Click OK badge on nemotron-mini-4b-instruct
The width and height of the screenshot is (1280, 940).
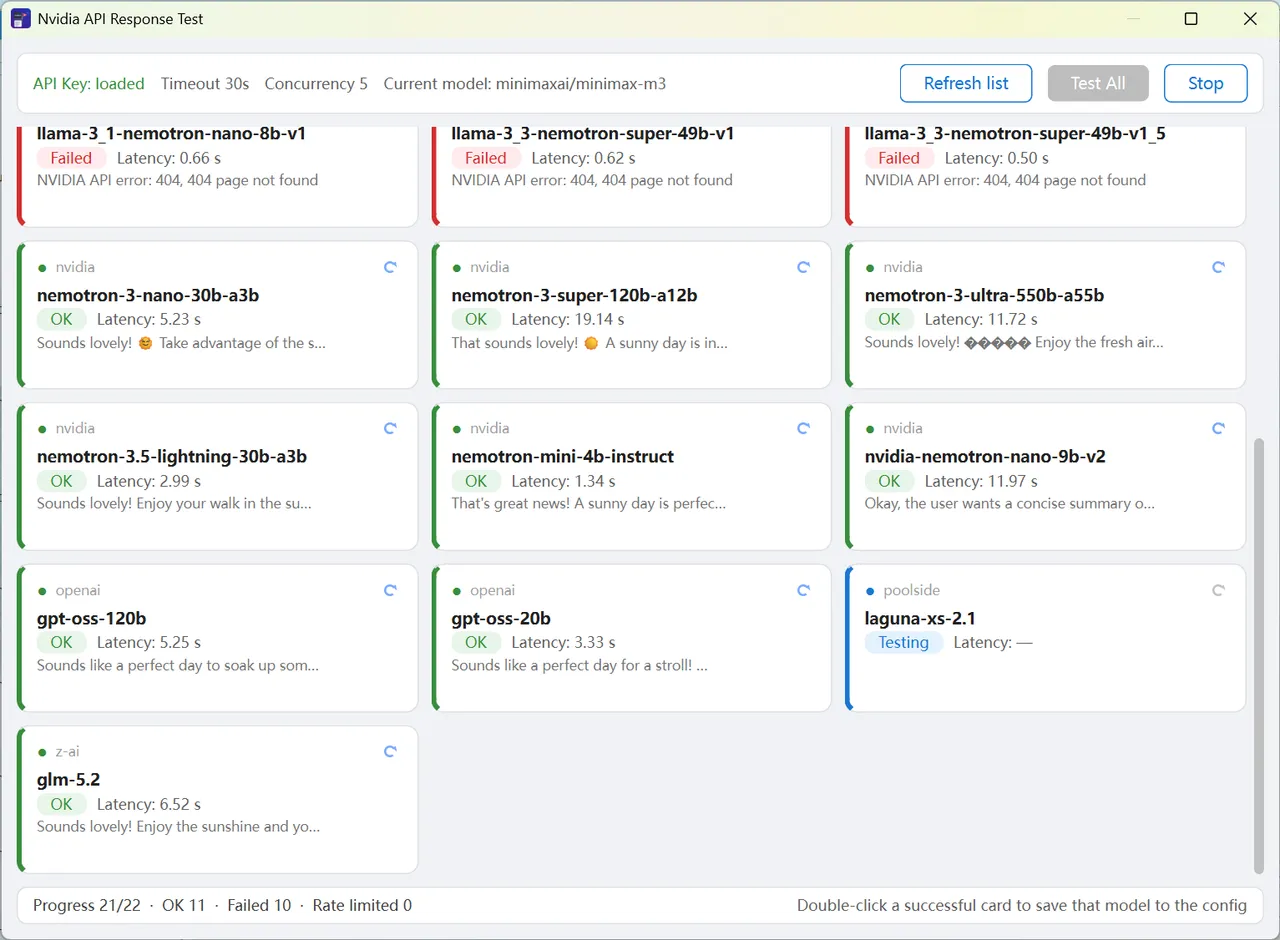476,481
